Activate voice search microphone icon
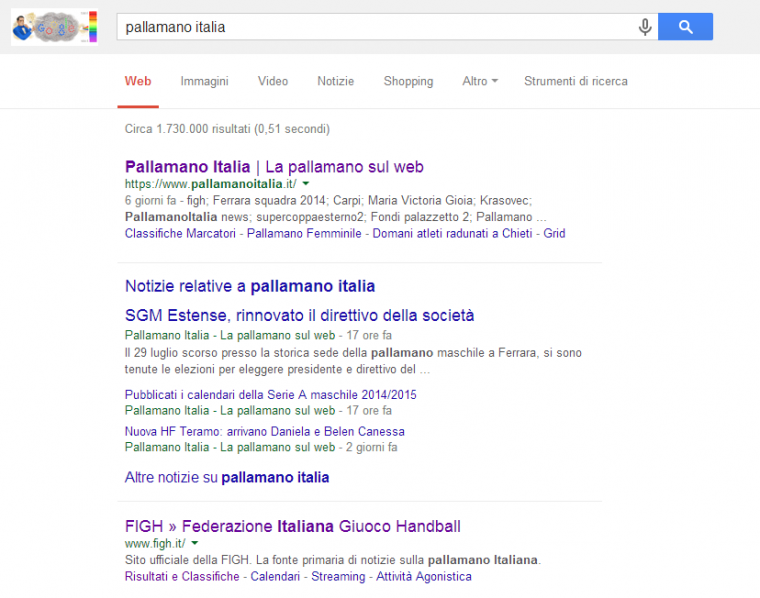Screen dimensions: 760x598 [x=645, y=27]
